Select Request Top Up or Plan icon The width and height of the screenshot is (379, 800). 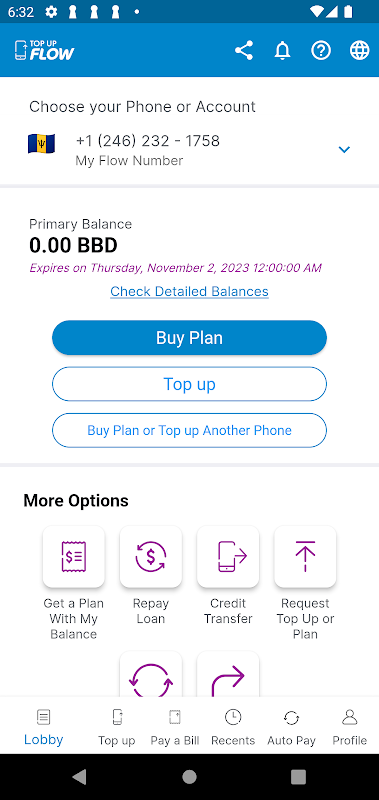(x=305, y=557)
